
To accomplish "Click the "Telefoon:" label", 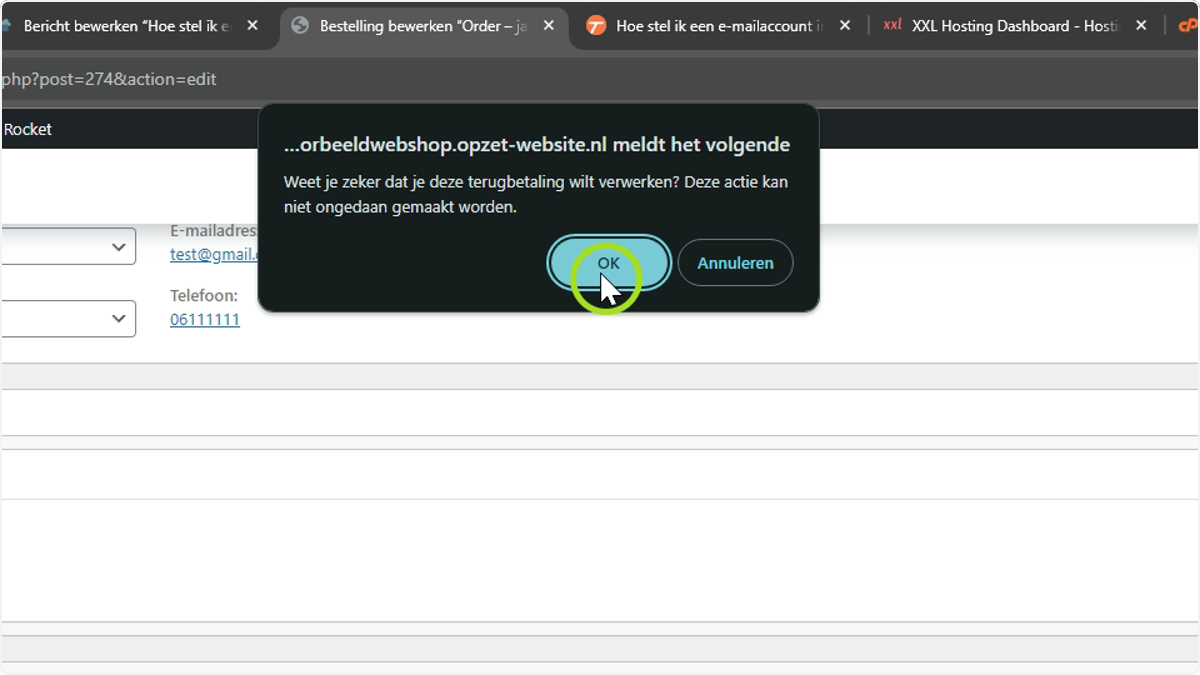I will coord(204,296).
